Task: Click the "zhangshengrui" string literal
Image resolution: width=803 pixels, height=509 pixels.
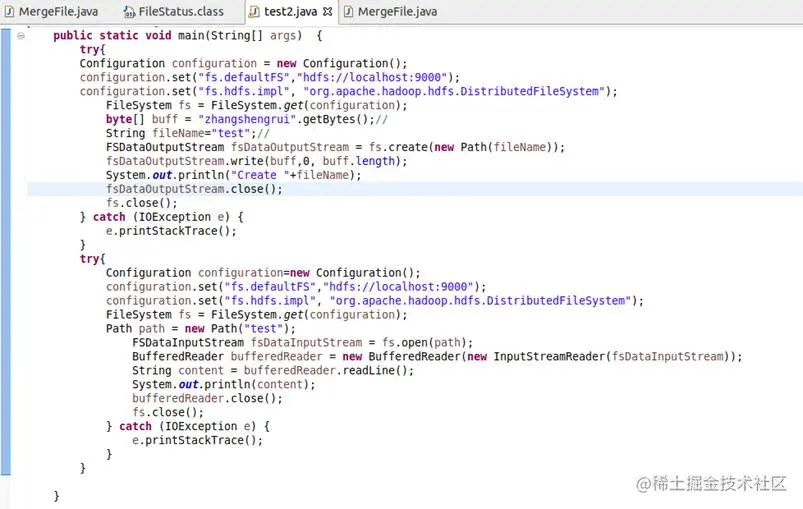Action: [x=247, y=119]
